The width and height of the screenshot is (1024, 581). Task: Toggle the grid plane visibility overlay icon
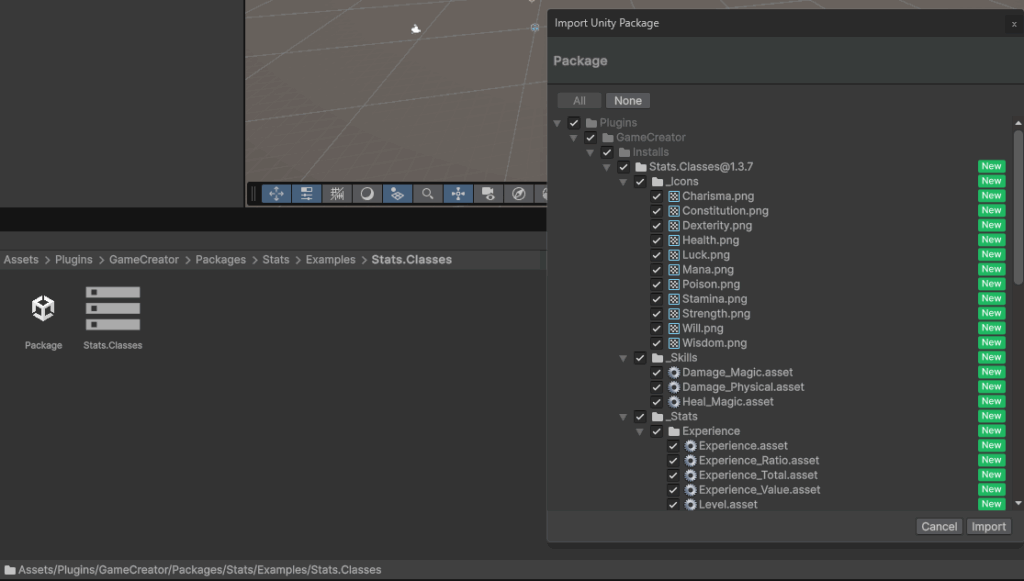point(397,194)
